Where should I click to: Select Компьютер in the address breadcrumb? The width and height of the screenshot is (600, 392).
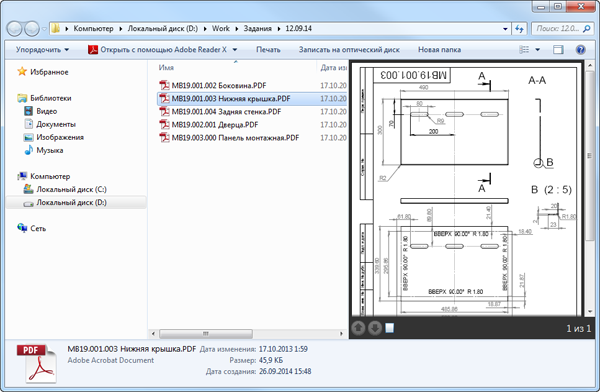tap(93, 28)
